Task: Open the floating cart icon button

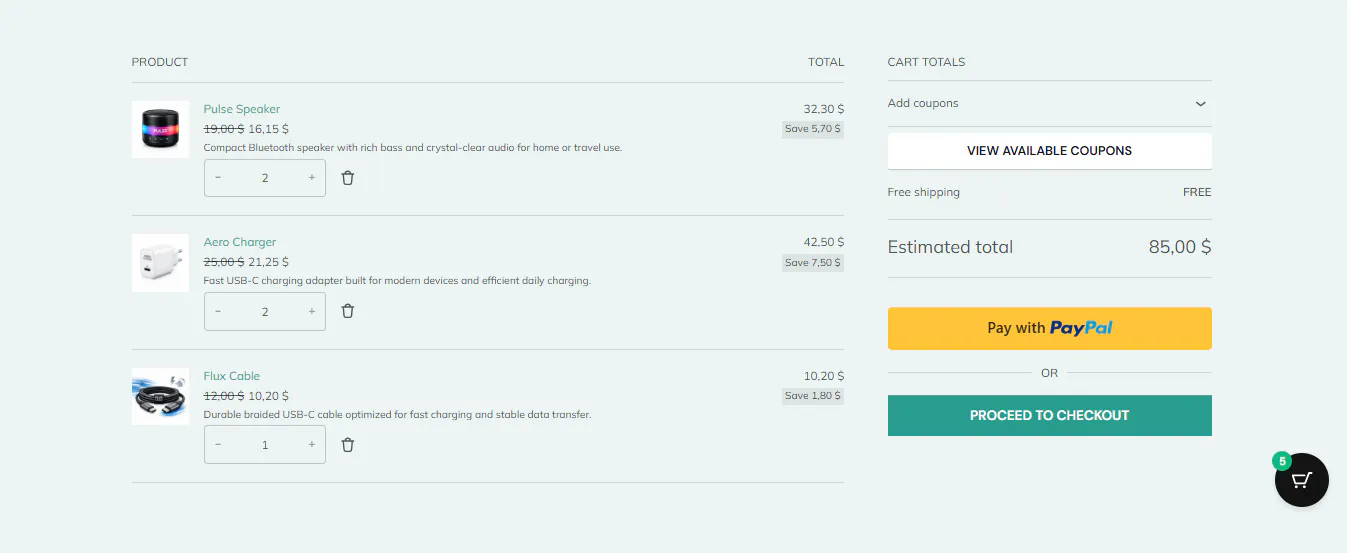Action: click(x=1301, y=480)
